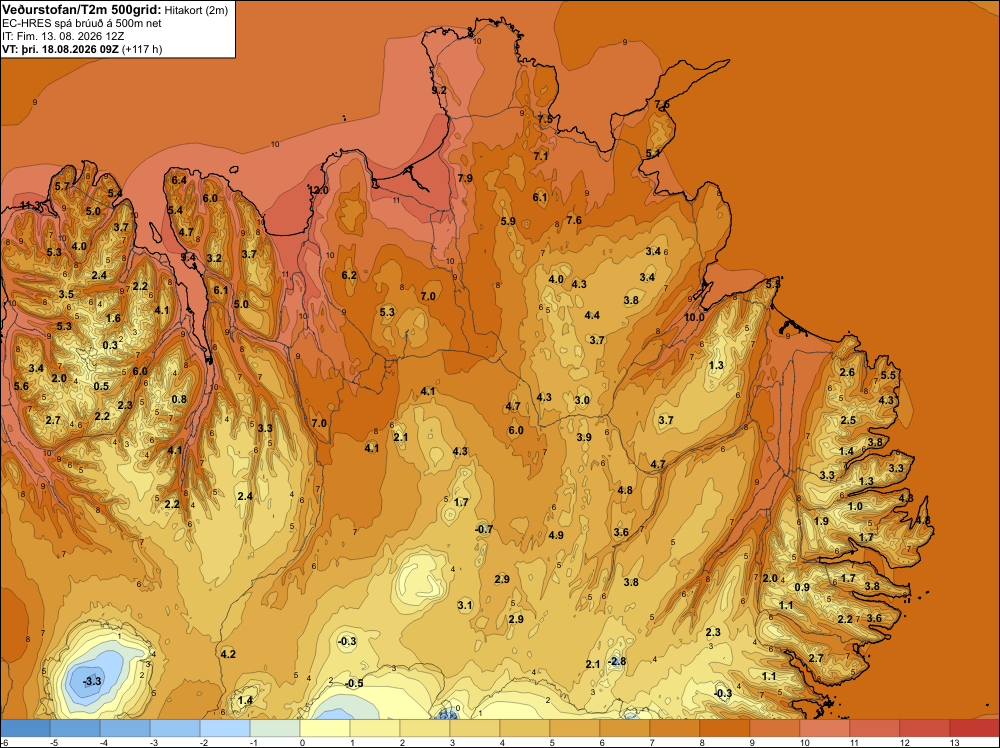Click the -0.5 temperature value
The image size is (1000, 748).
[x=354, y=684]
